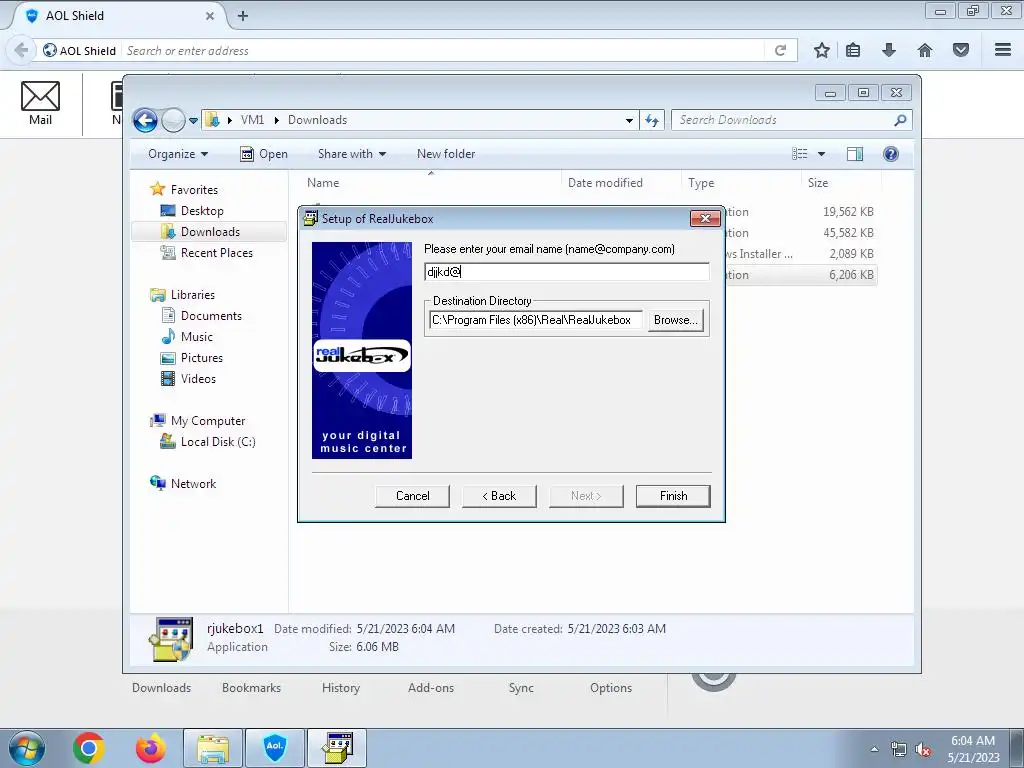Click the network icon in system tray
This screenshot has height=768, width=1024.
pos(899,750)
